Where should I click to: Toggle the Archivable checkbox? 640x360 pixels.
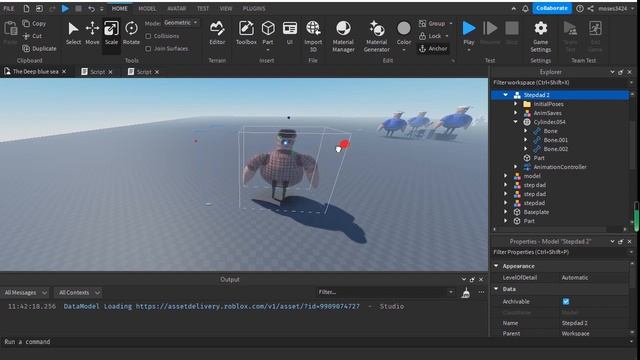[566, 302]
